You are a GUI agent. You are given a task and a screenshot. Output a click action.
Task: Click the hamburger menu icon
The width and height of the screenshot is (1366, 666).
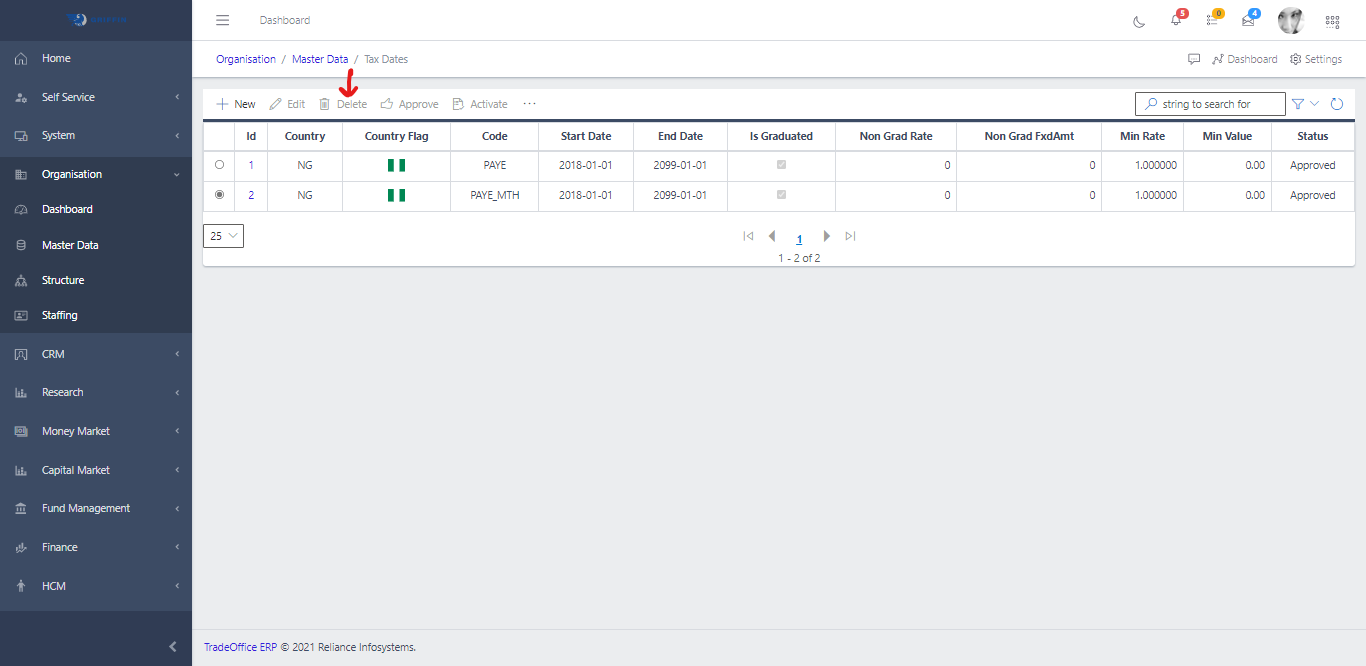click(223, 20)
